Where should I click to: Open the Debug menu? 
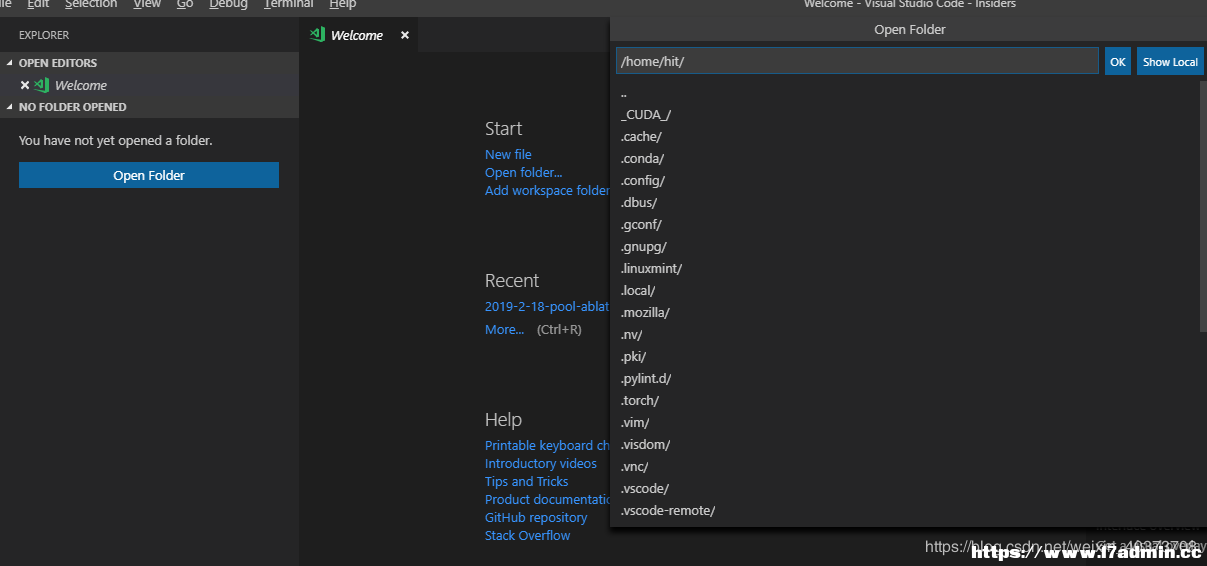(229, 4)
